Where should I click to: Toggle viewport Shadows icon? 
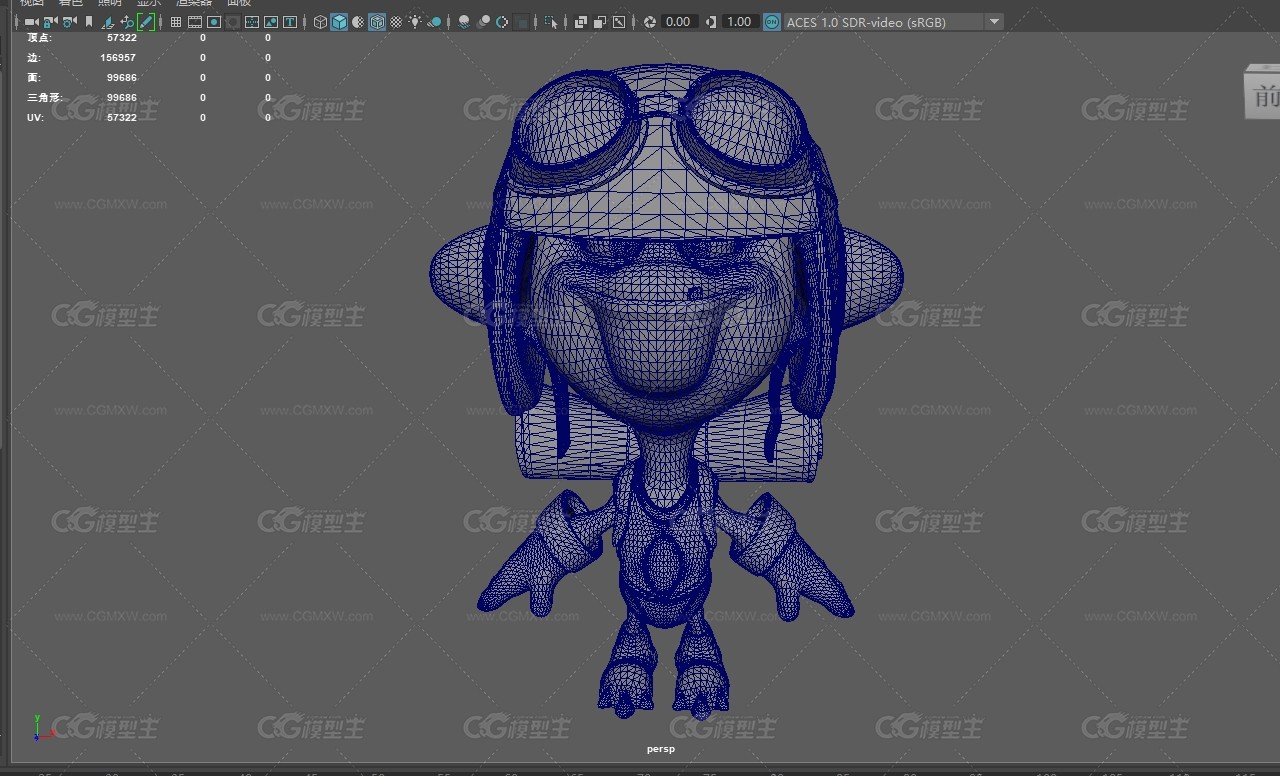[435, 22]
